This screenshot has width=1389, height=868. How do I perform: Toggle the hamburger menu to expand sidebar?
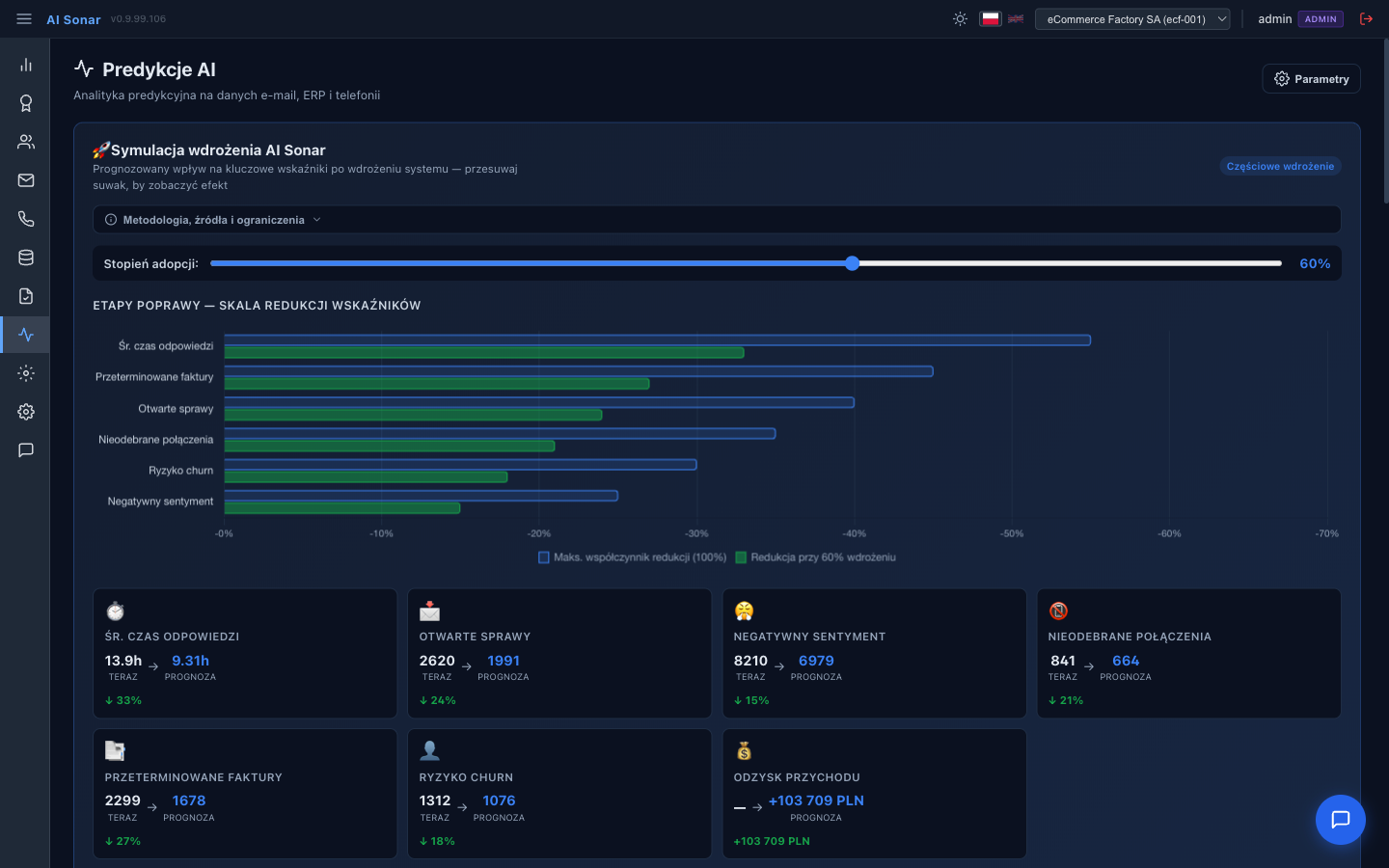coord(24,19)
